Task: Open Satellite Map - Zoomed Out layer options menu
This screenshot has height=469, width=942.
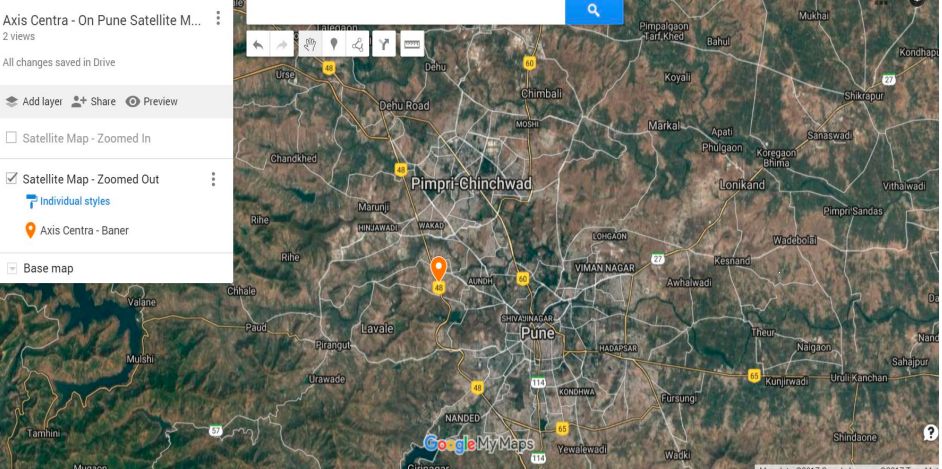Action: point(212,179)
